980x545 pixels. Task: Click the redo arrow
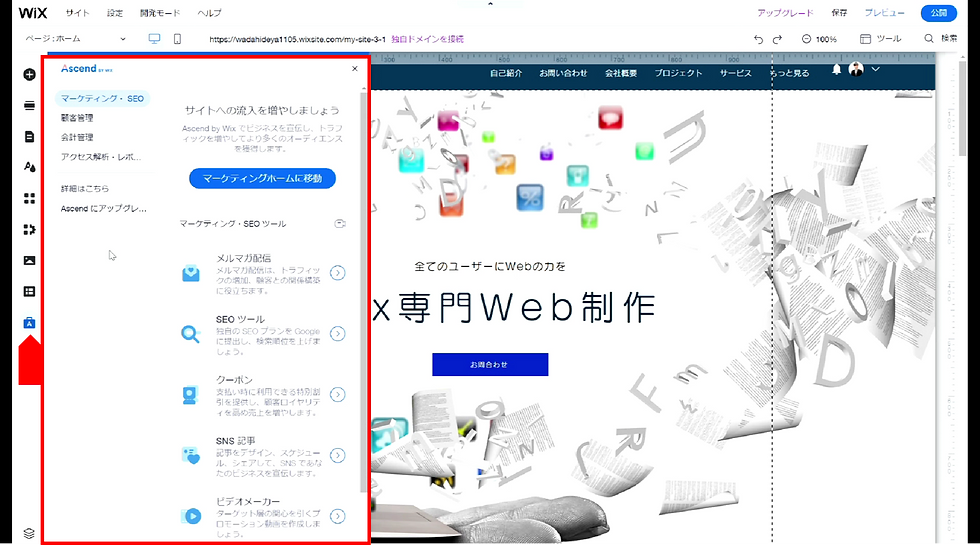point(778,39)
